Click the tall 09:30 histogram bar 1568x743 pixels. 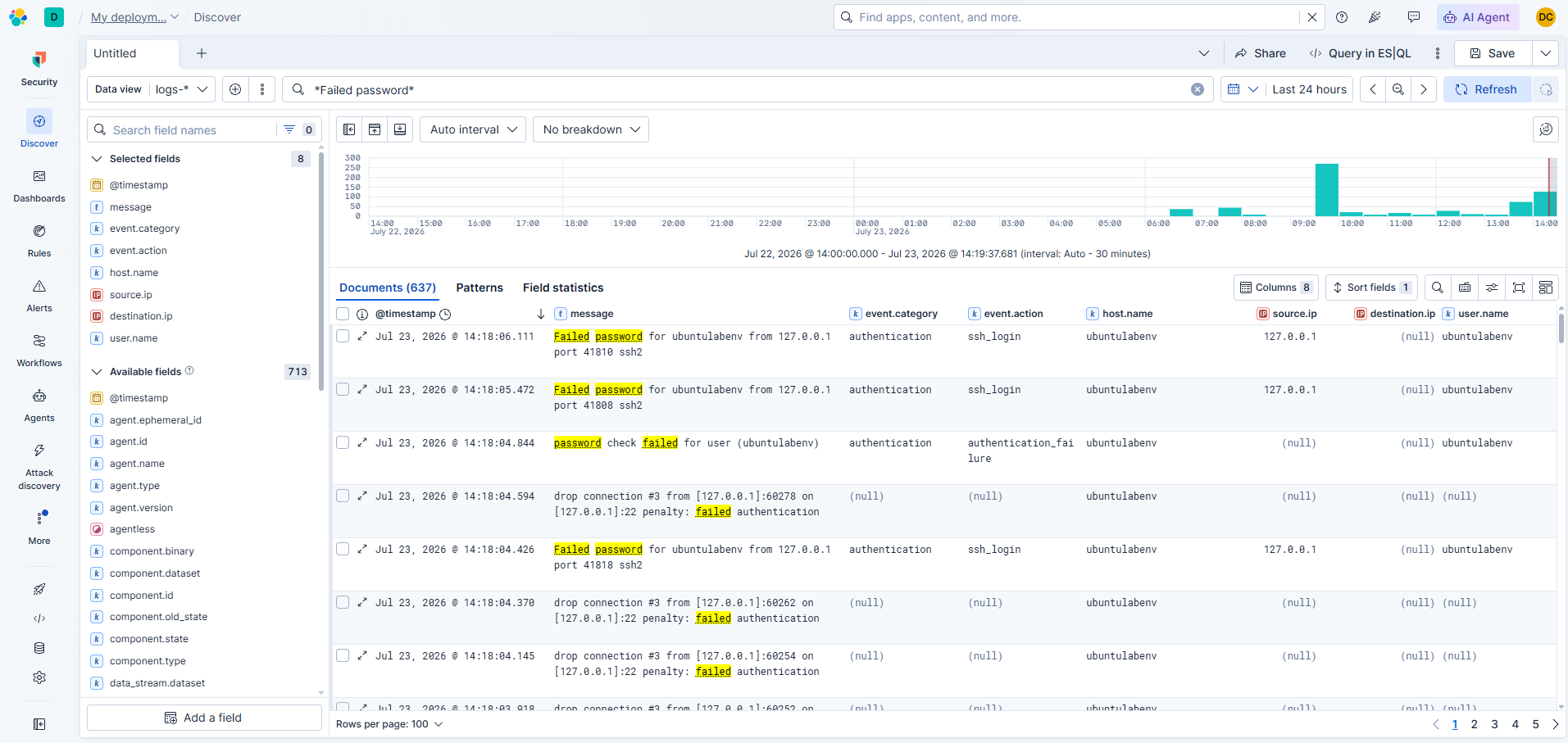1326,190
